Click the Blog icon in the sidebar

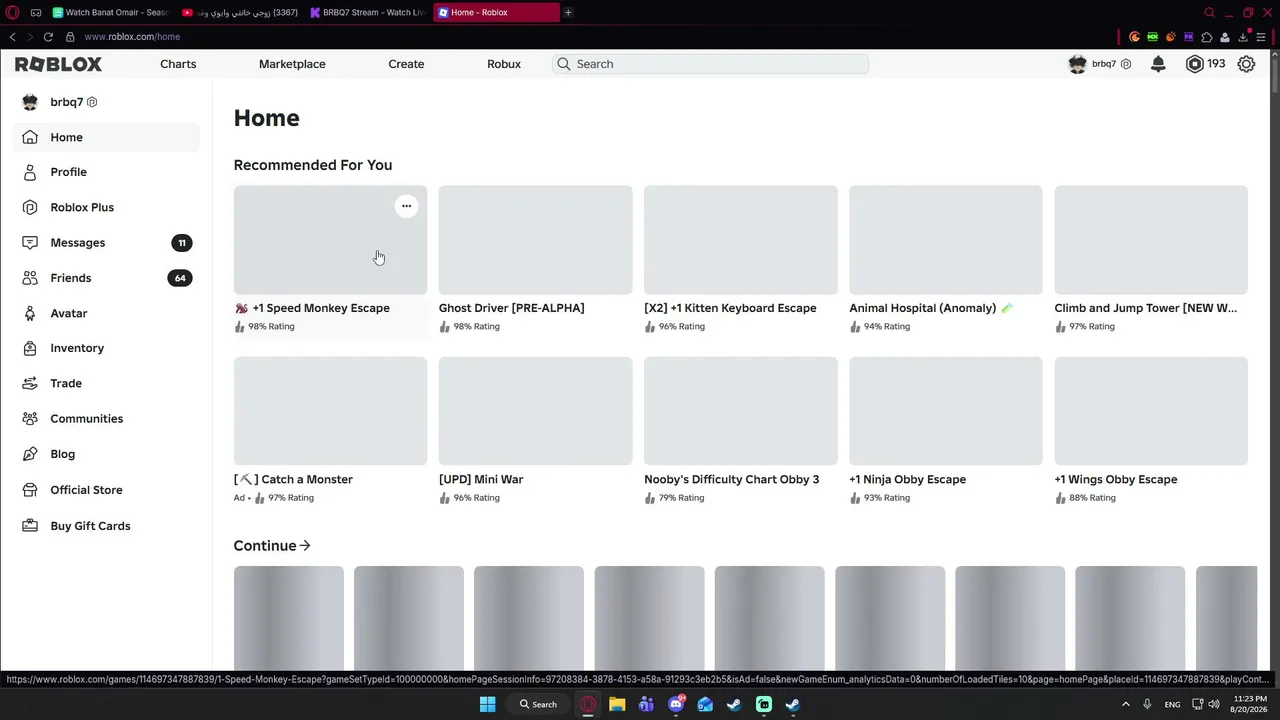point(30,454)
